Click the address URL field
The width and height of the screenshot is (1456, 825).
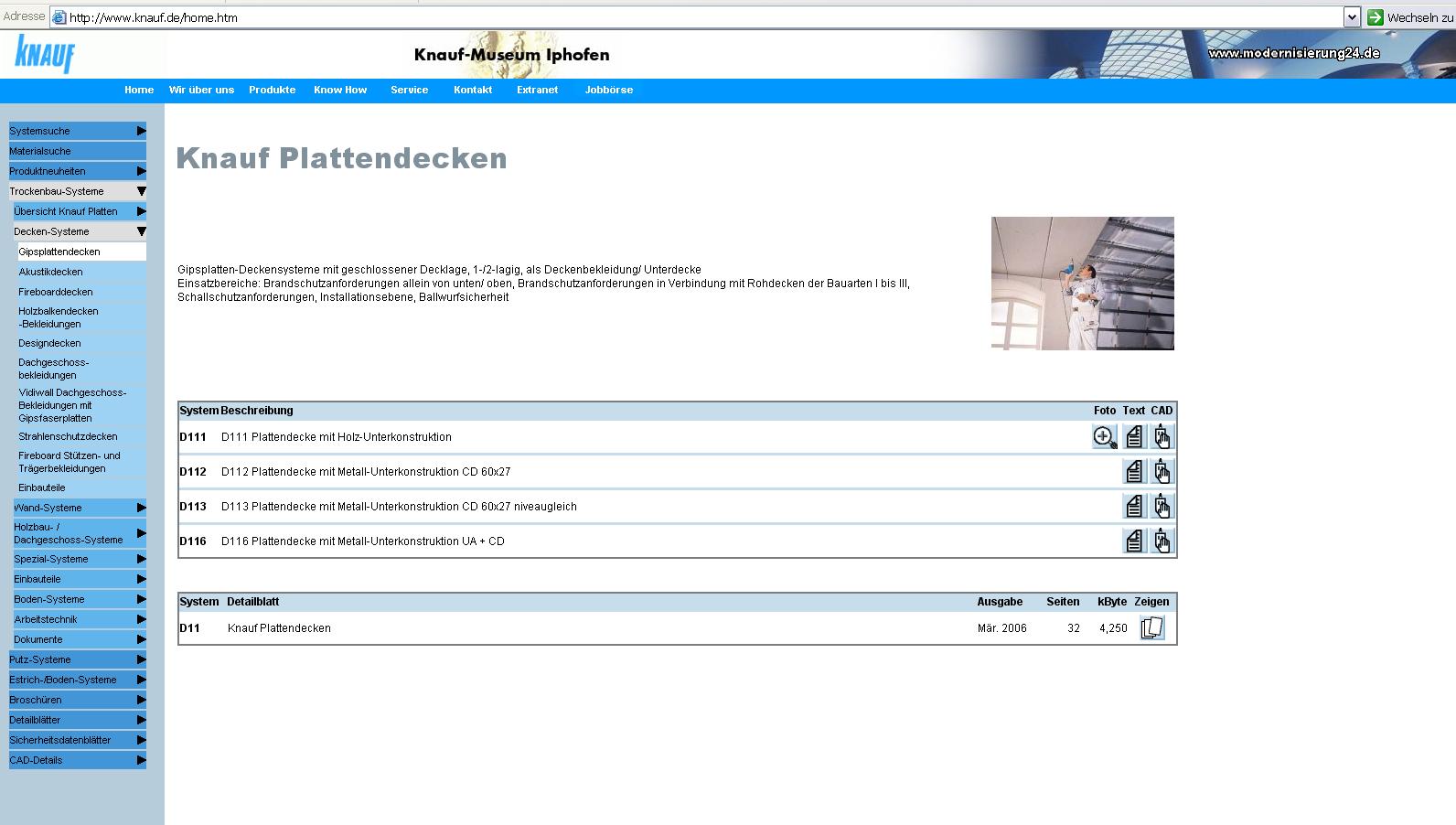(704, 17)
